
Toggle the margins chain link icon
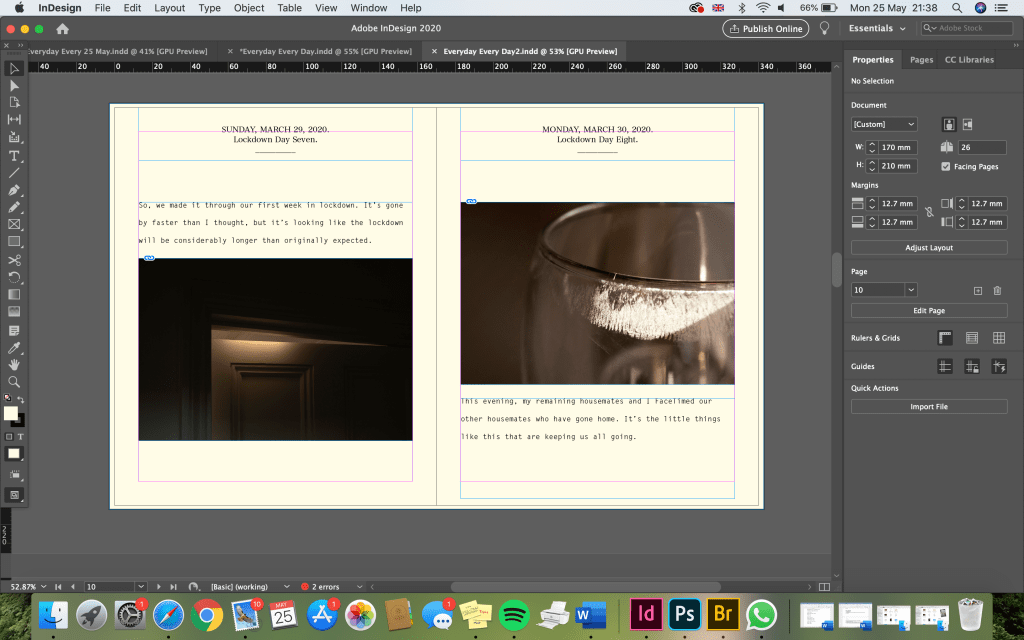929,212
